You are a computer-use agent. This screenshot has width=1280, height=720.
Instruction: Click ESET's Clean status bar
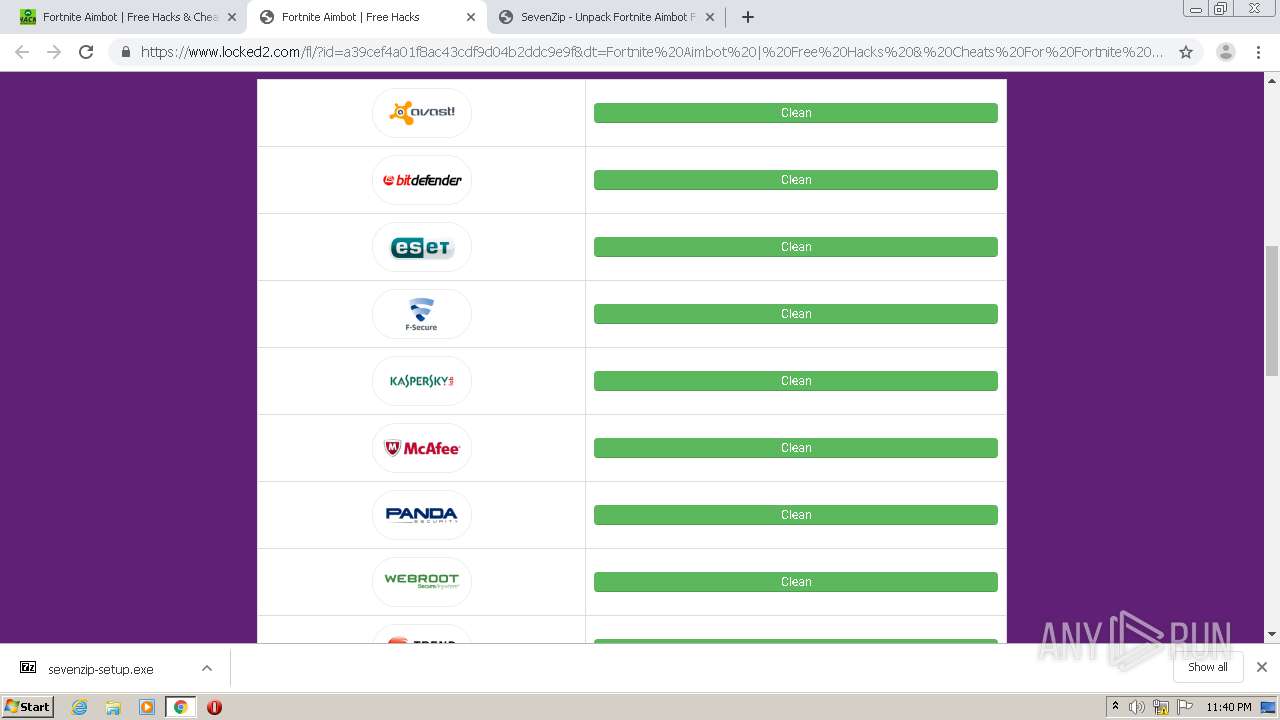[795, 247]
